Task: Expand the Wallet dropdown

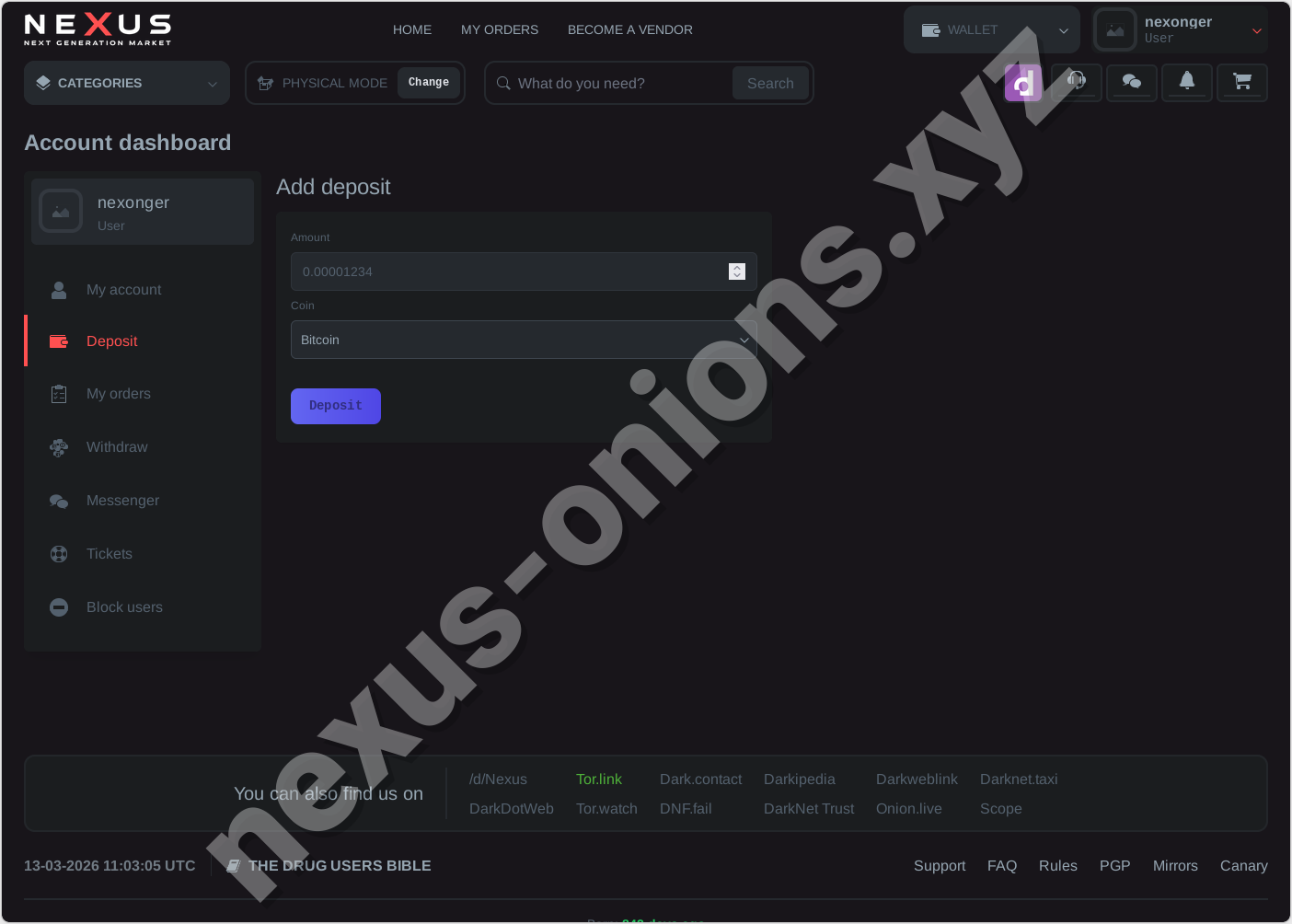Action: point(992,30)
